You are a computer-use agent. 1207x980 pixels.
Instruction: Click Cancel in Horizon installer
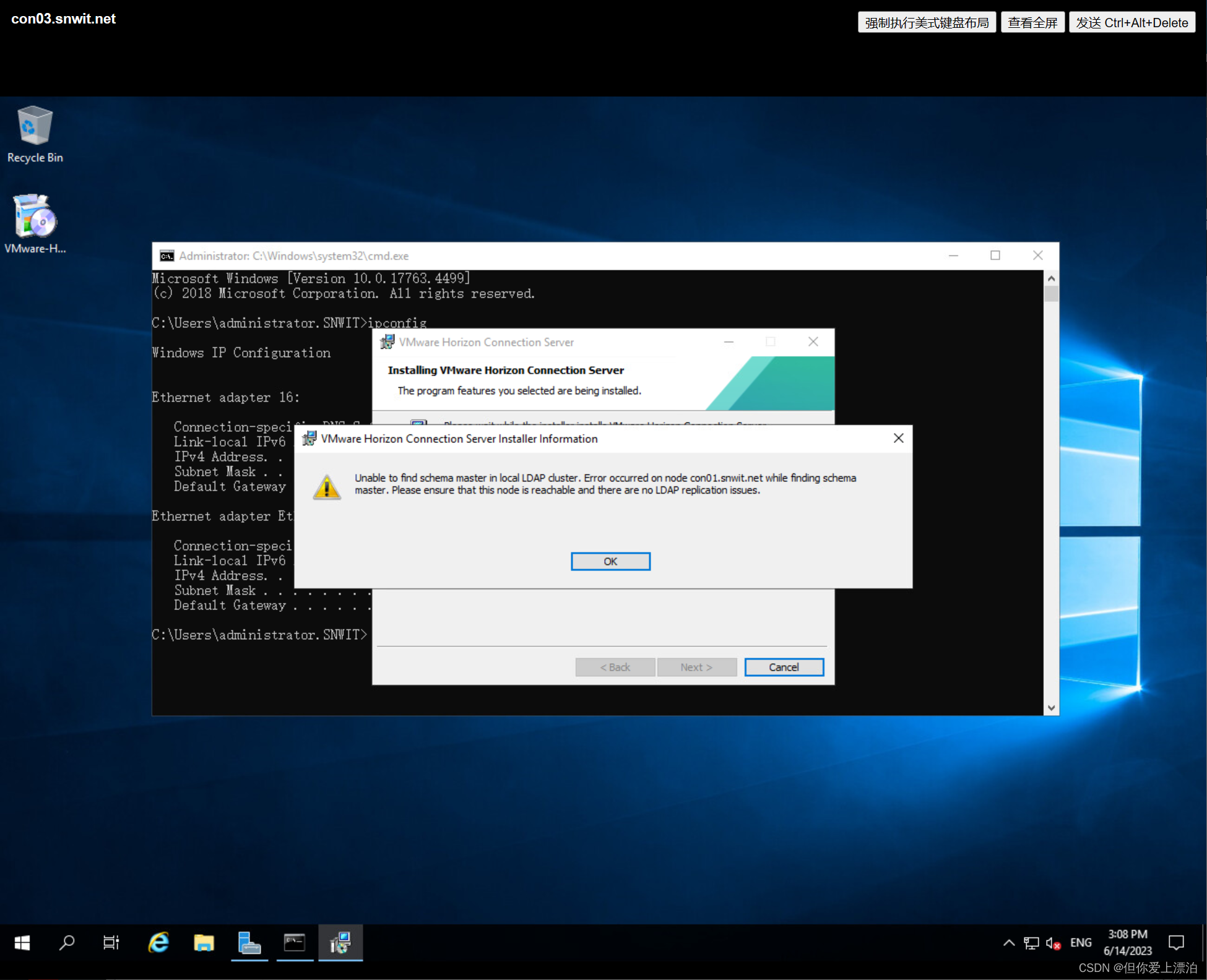click(x=784, y=667)
